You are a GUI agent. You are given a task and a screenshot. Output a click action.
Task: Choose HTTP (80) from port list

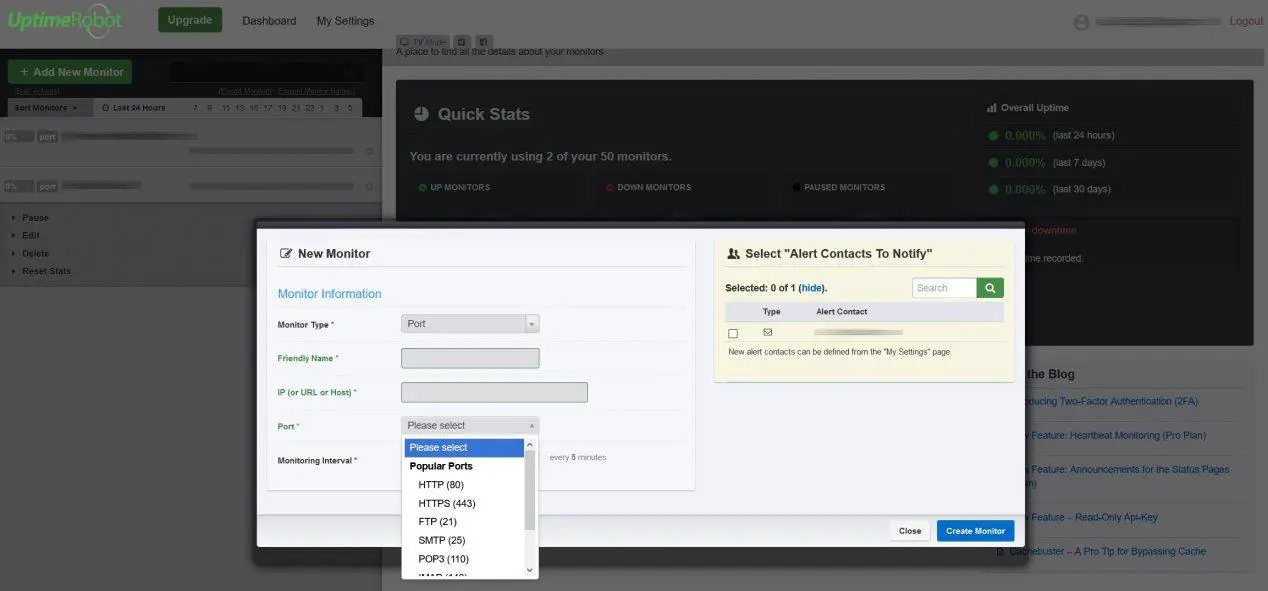440,485
